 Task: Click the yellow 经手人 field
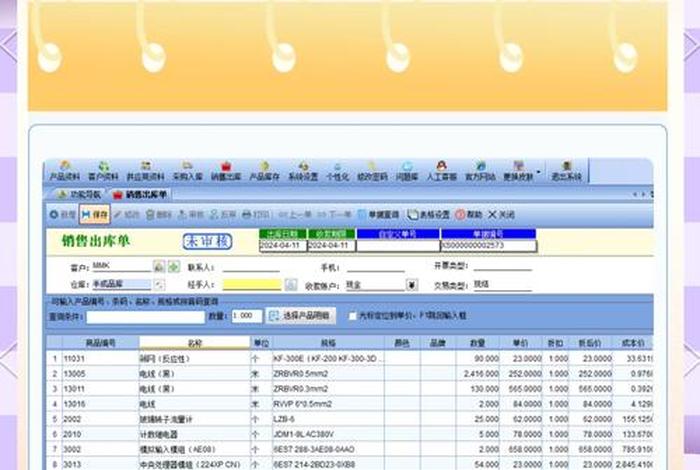[251, 285]
